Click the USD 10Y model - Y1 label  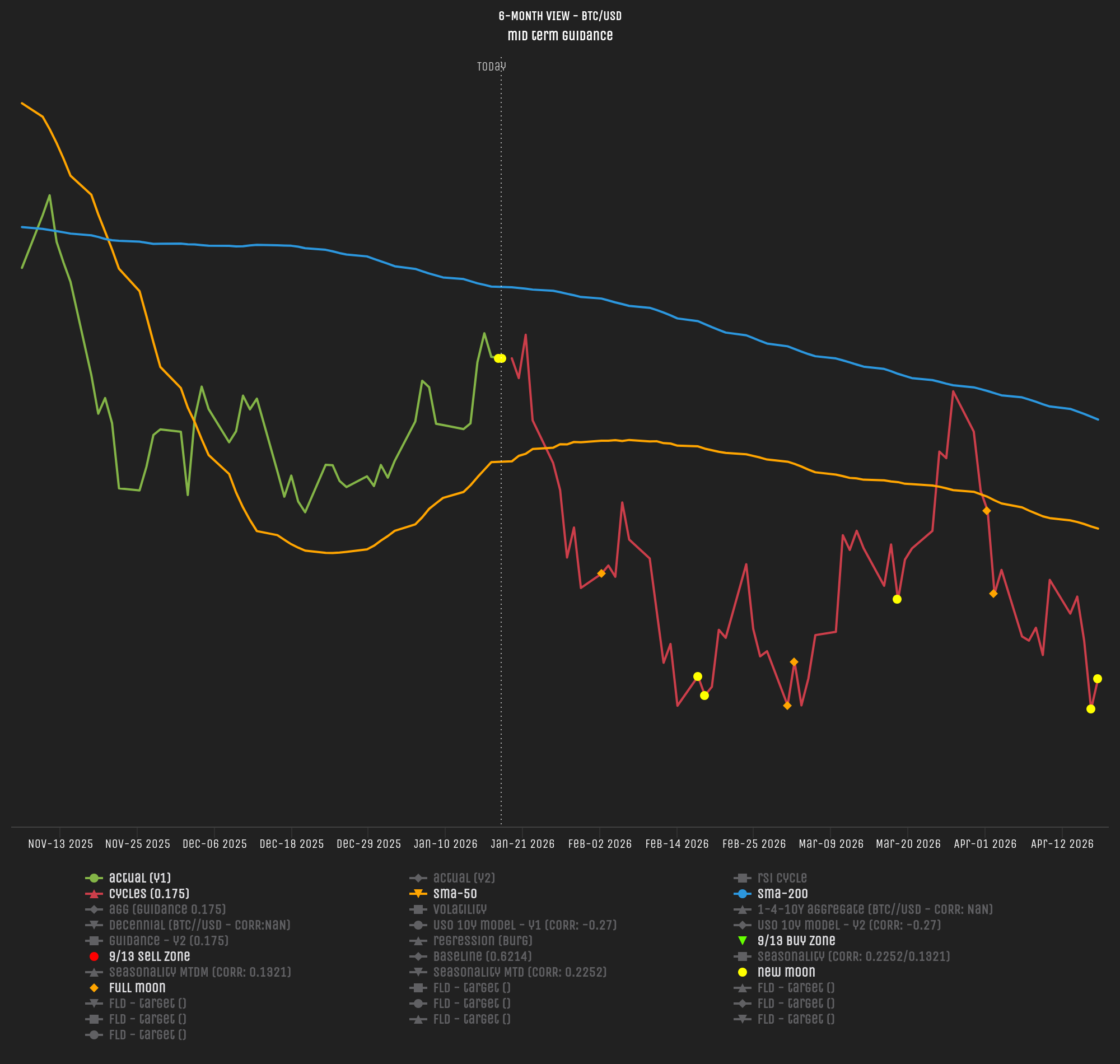pyautogui.click(x=525, y=925)
